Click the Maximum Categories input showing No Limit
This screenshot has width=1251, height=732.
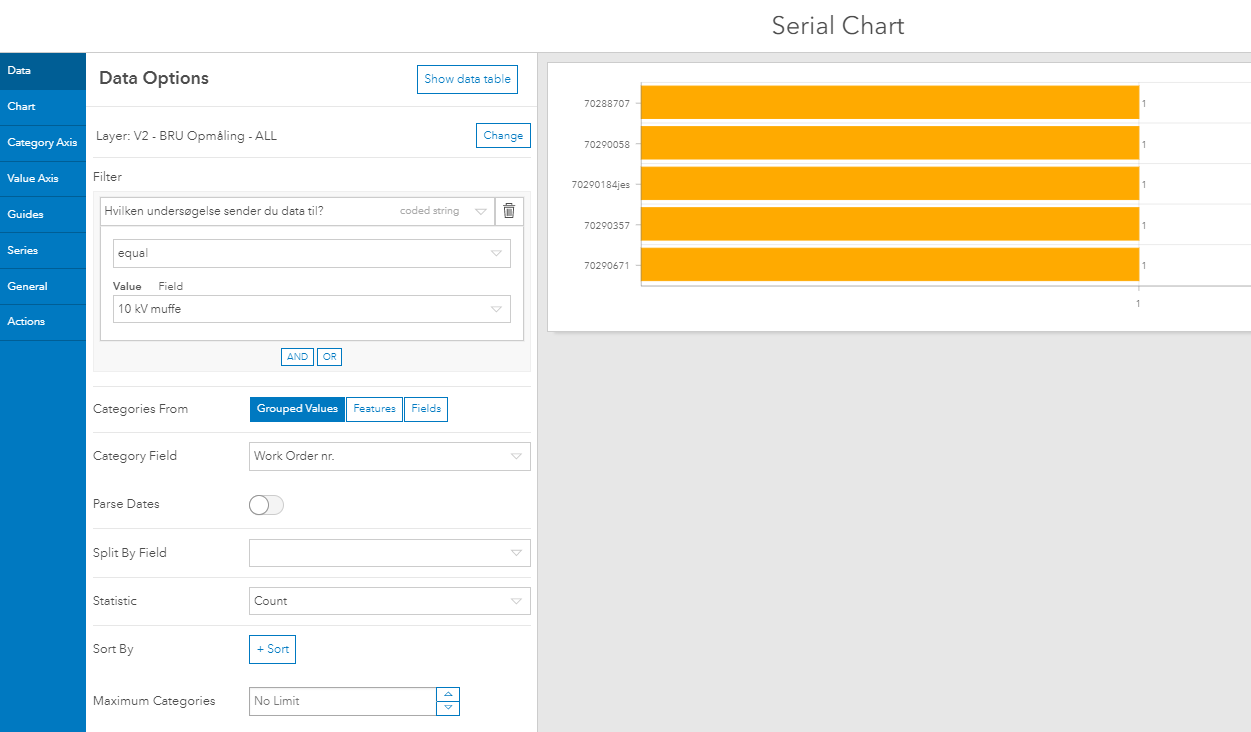tap(340, 701)
